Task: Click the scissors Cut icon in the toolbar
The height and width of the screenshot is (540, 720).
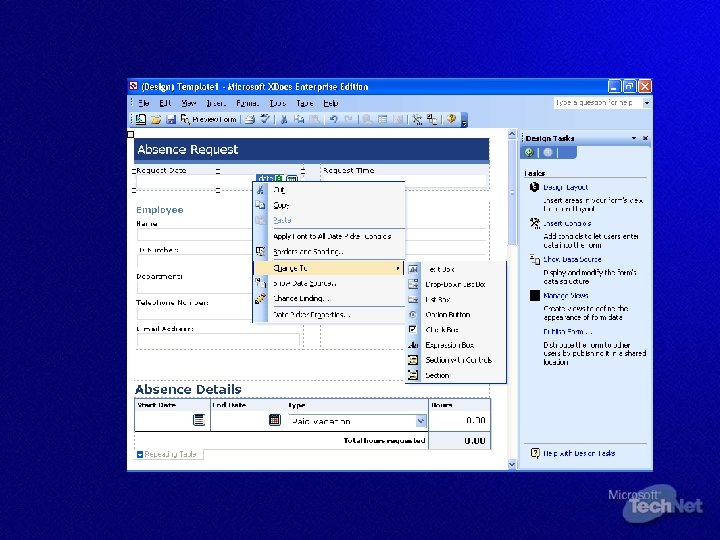Action: pos(284,119)
